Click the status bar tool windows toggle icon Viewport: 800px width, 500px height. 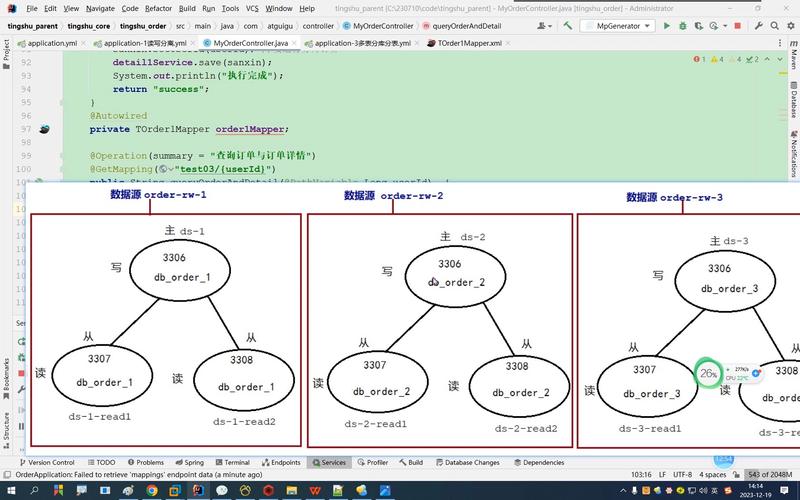[x=7, y=474]
